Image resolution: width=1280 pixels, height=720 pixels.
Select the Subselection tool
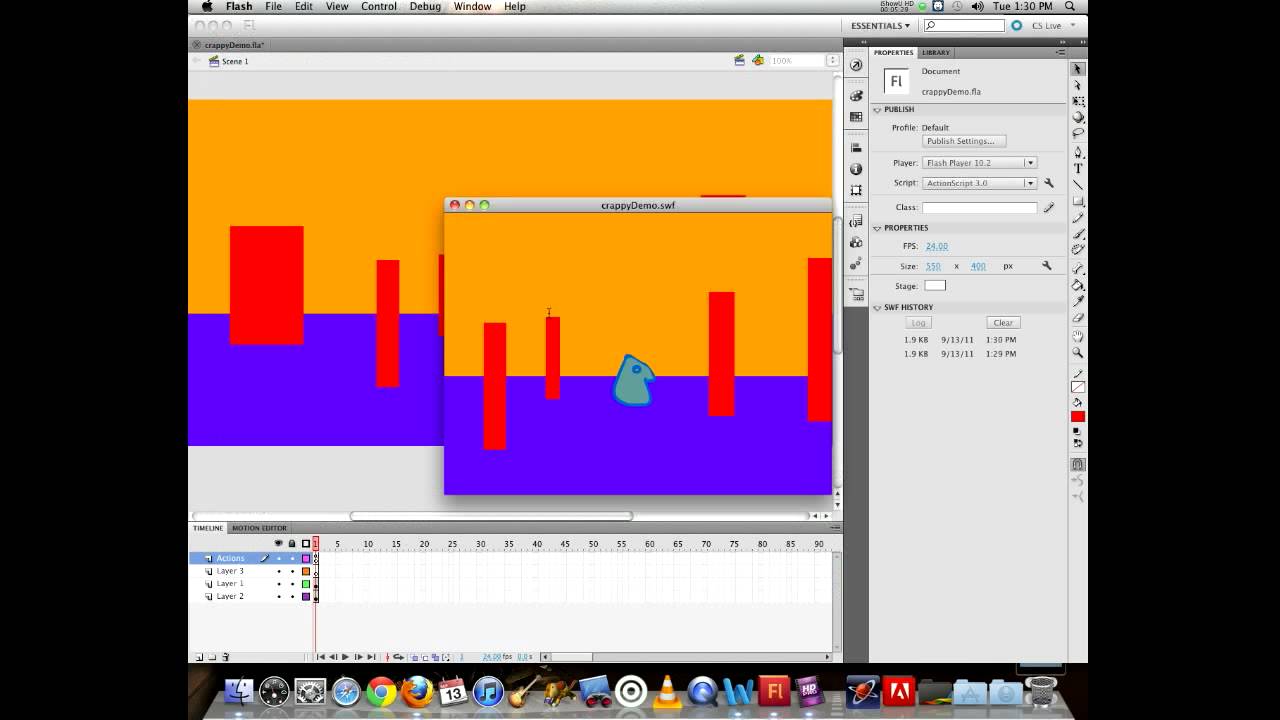point(1078,86)
